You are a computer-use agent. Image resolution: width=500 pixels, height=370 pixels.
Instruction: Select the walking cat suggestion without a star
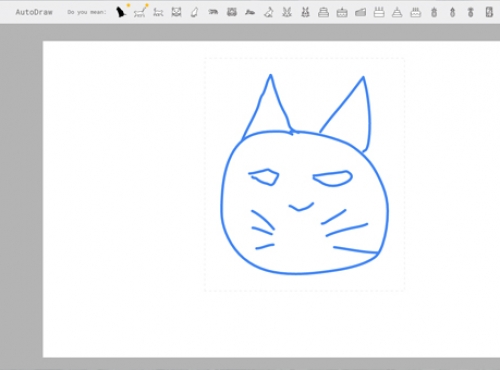158,13
